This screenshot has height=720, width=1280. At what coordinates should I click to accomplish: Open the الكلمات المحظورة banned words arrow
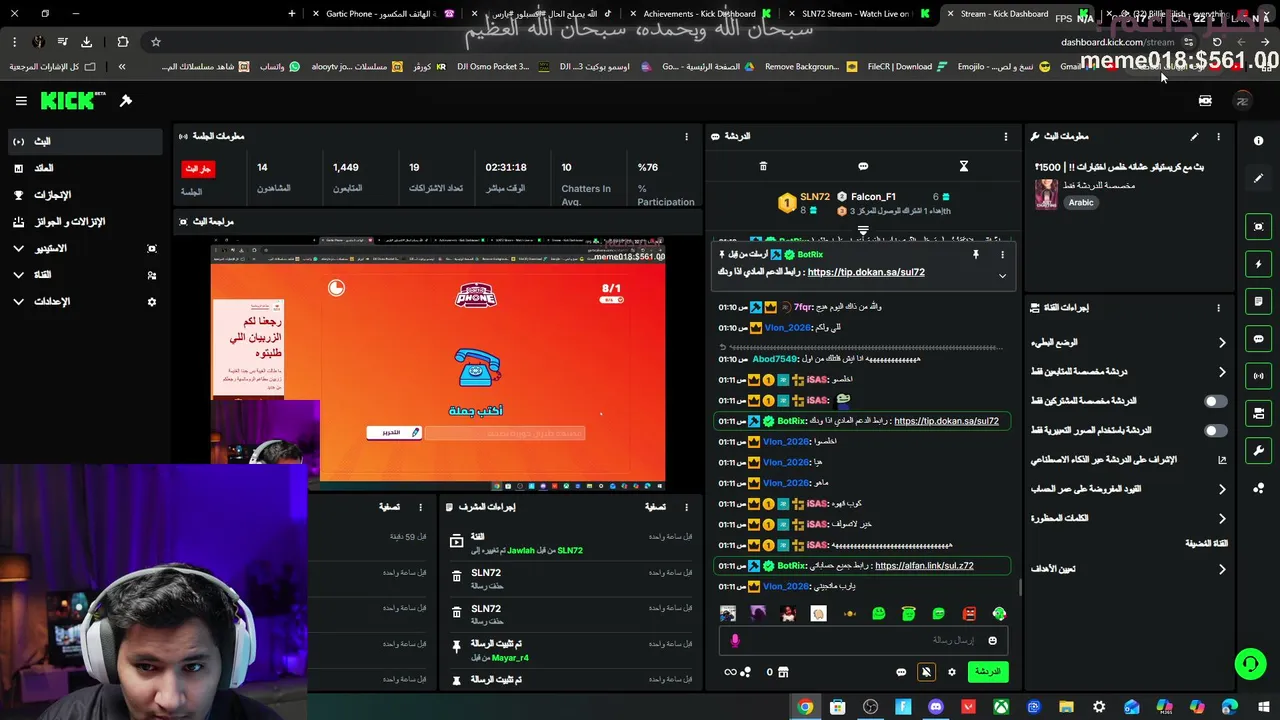(1222, 518)
